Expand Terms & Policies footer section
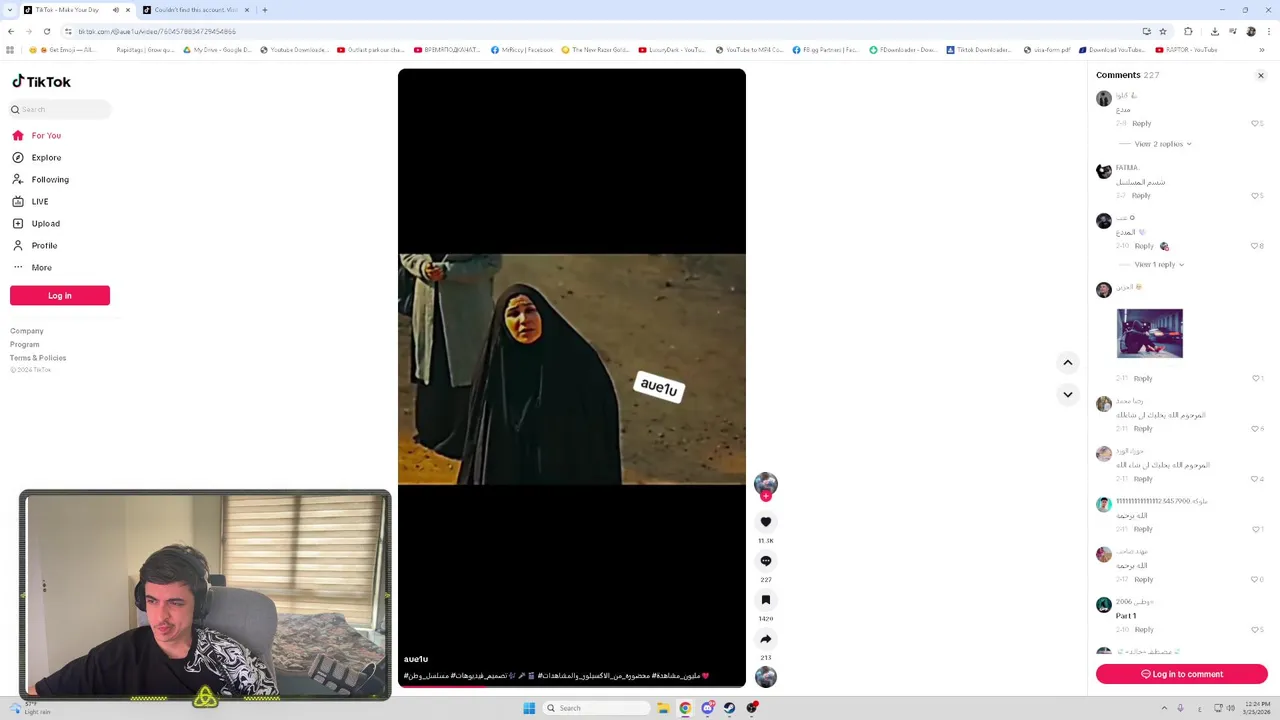Image resolution: width=1280 pixels, height=720 pixels. [38, 357]
